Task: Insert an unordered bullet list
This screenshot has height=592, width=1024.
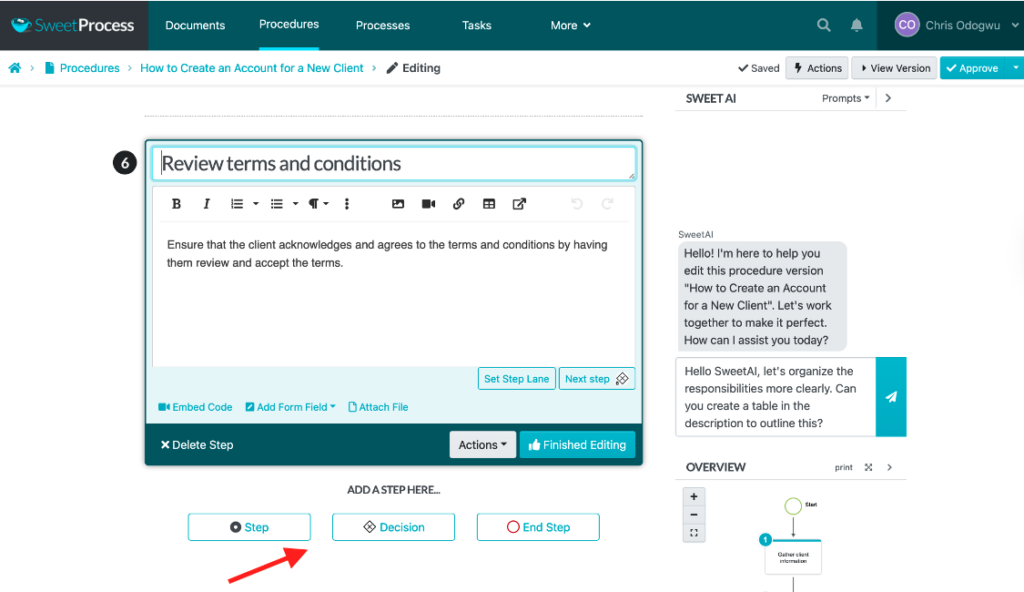Action: click(276, 204)
